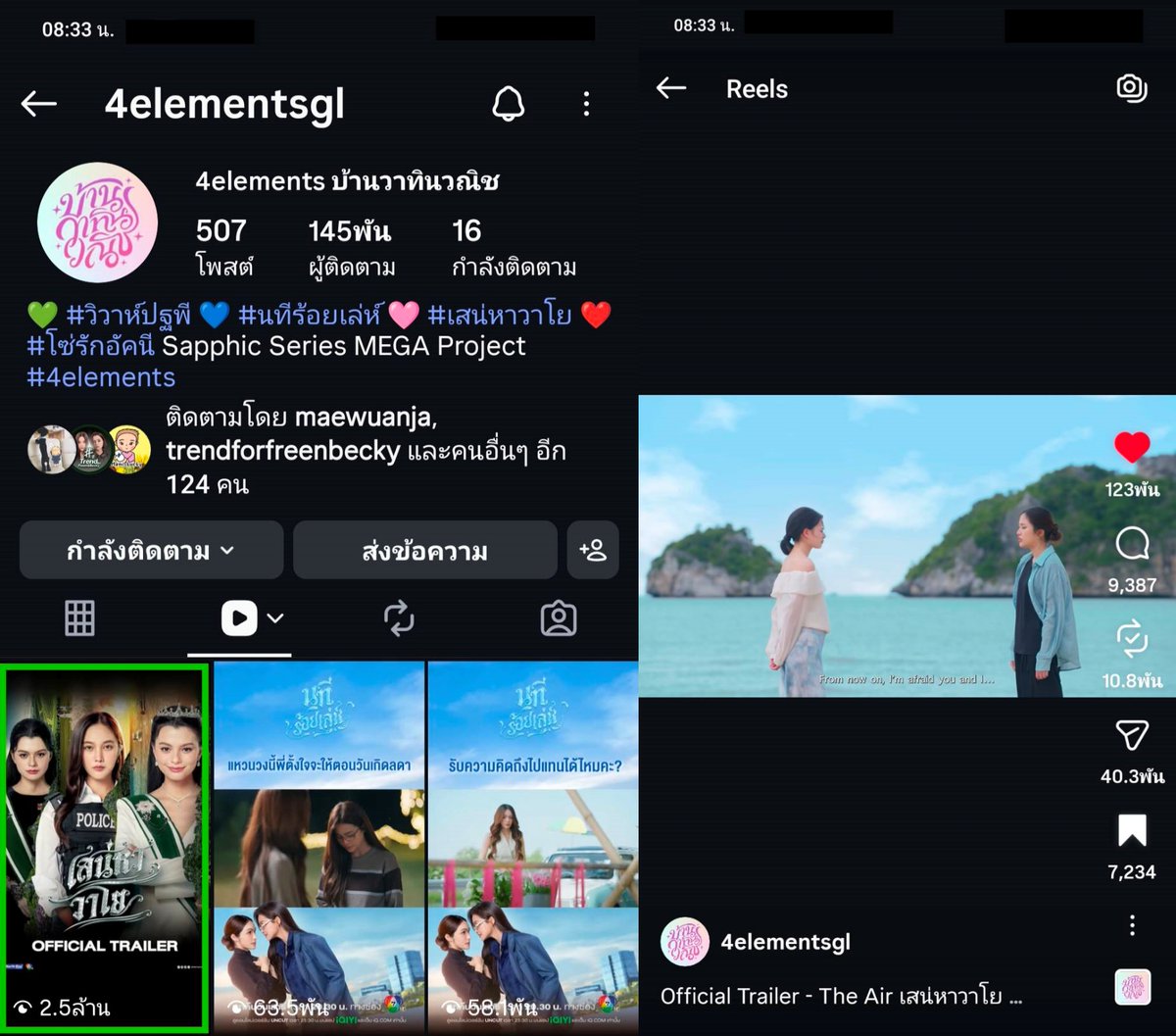Tap the notification bell icon

pyautogui.click(x=508, y=104)
